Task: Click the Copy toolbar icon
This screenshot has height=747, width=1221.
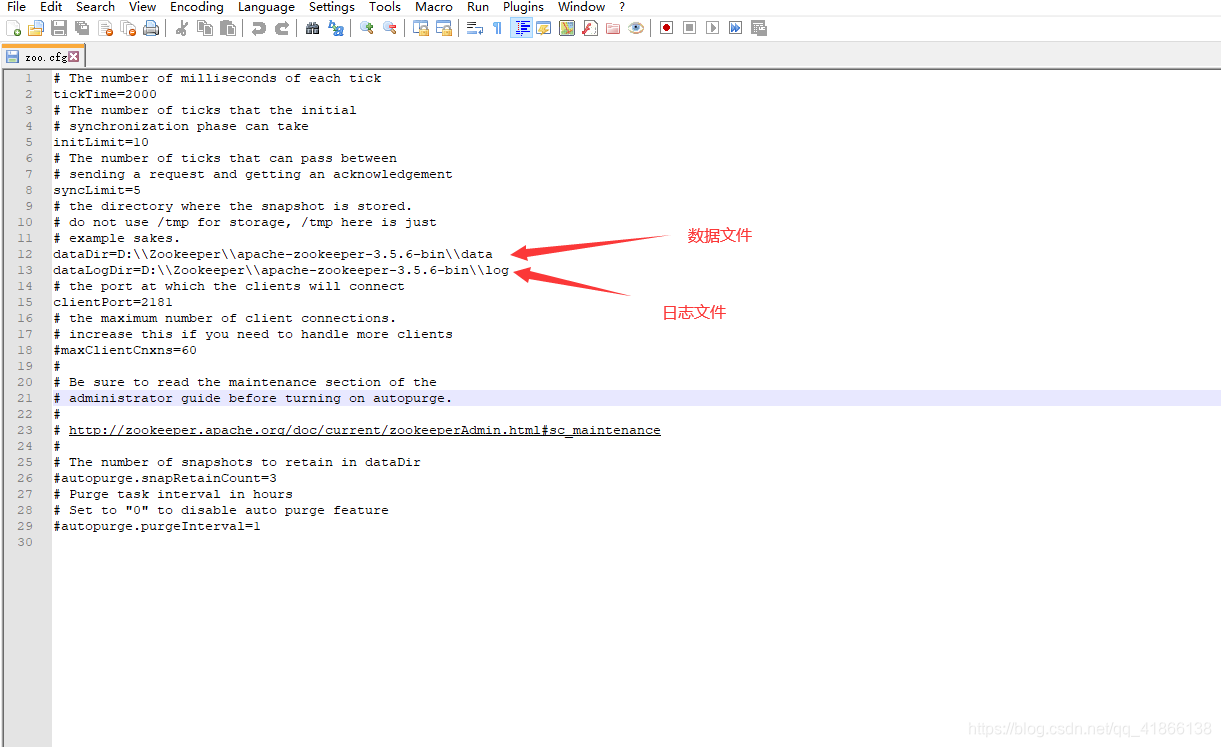Action: pos(204,28)
